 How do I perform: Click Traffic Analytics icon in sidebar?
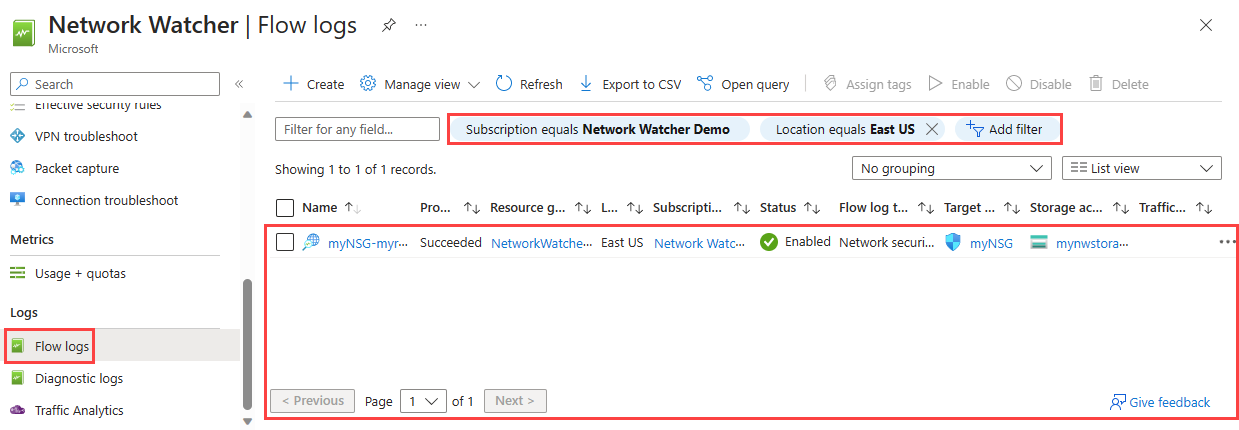(x=17, y=410)
